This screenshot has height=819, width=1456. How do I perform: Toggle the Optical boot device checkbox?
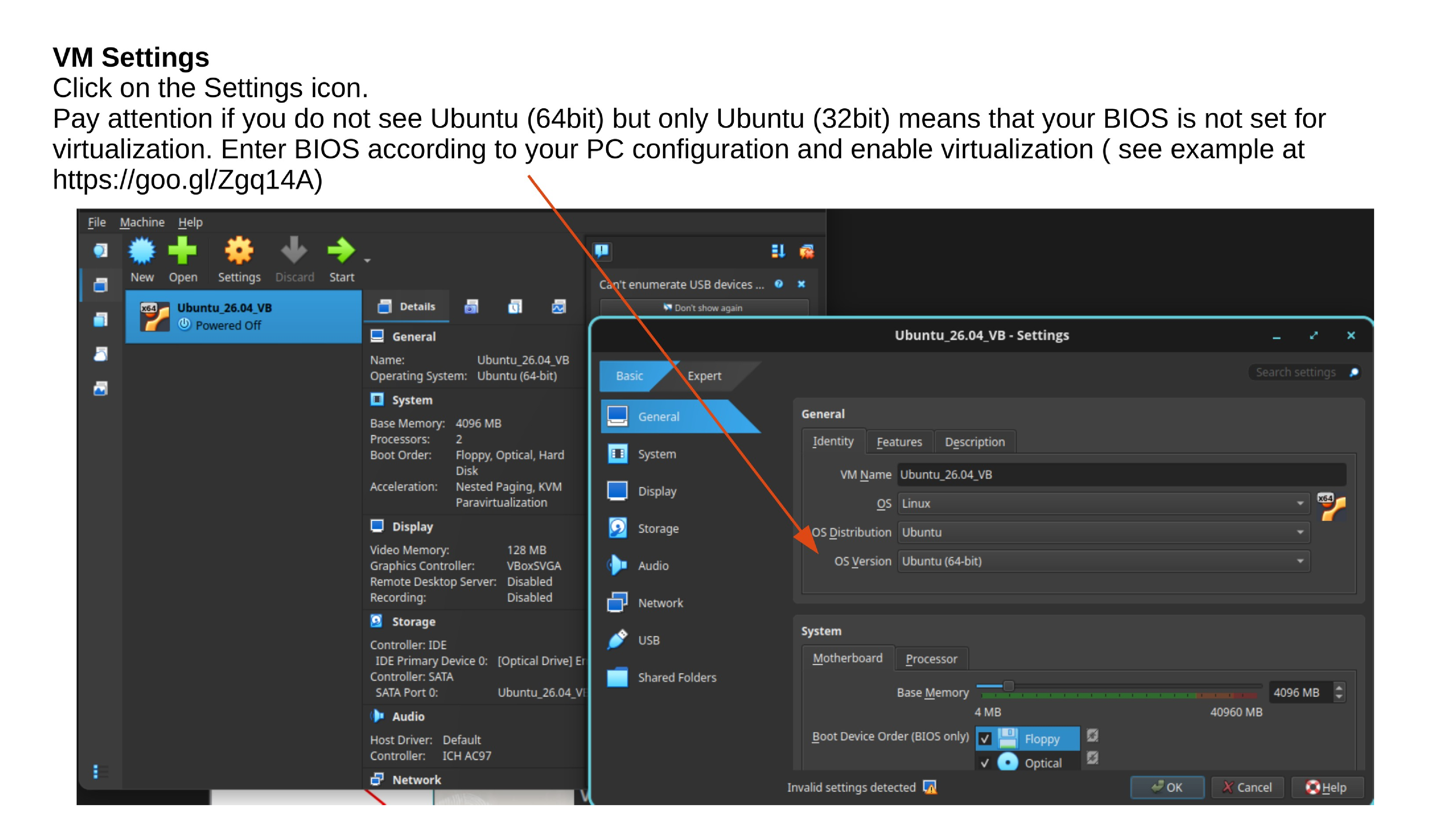coord(985,763)
